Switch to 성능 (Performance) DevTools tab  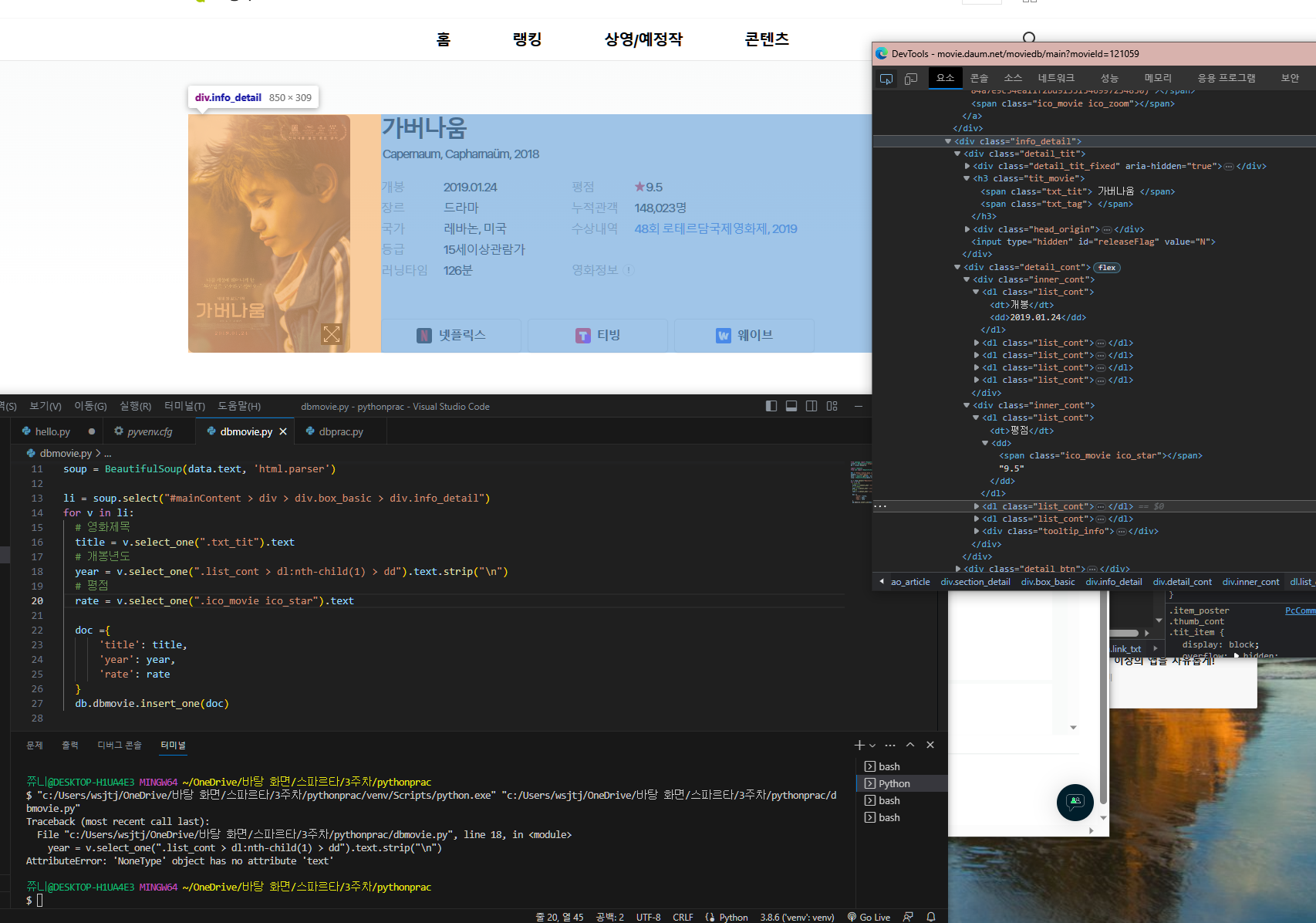coord(1109,78)
